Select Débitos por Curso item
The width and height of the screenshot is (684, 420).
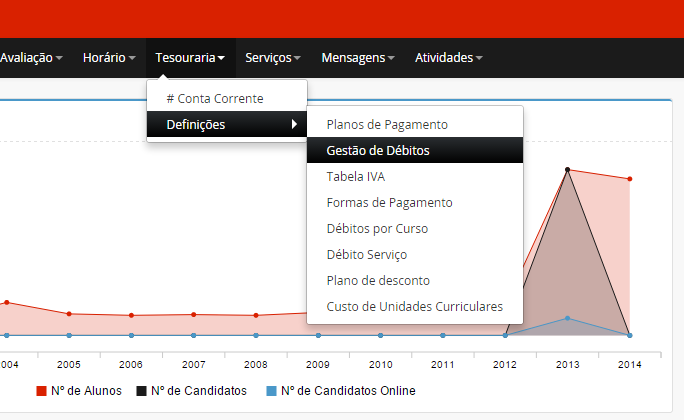pyautogui.click(x=377, y=229)
